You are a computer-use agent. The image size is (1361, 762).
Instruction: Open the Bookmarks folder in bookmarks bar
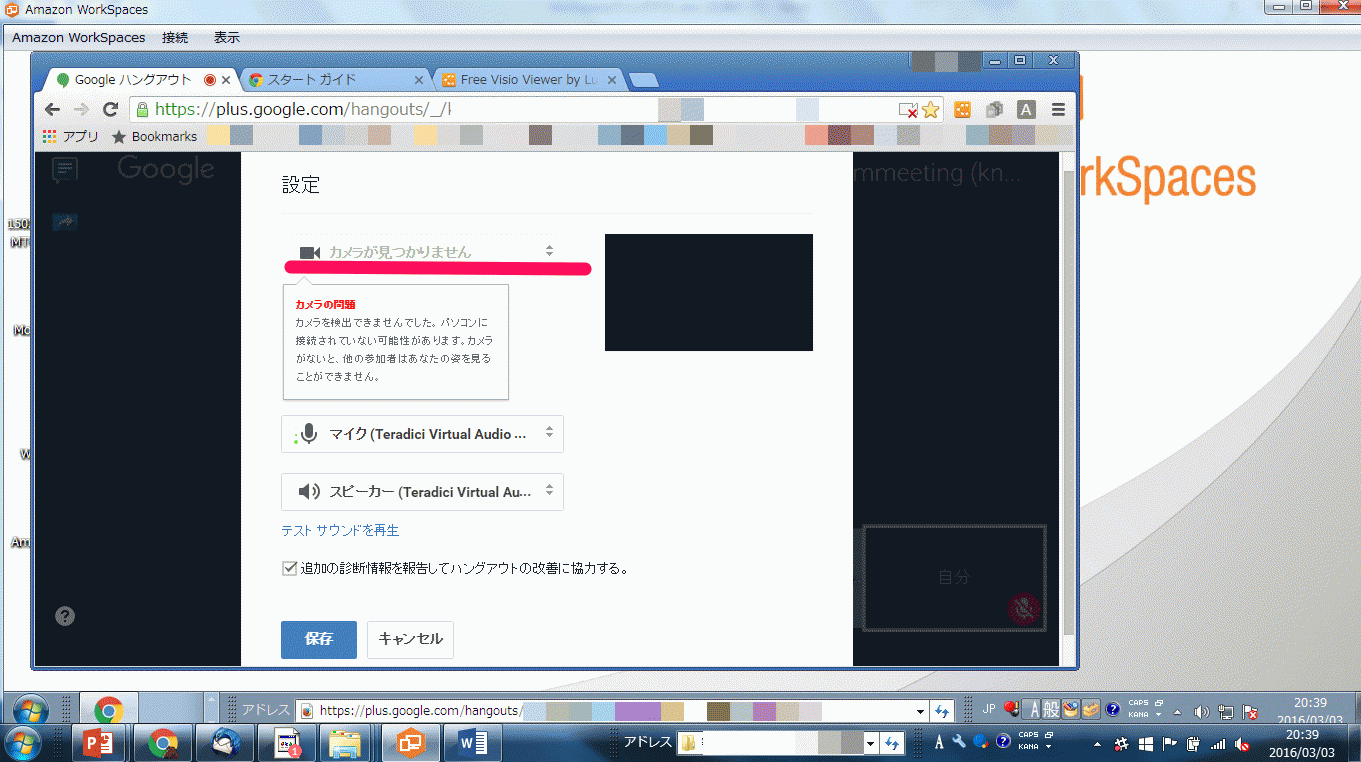[155, 136]
